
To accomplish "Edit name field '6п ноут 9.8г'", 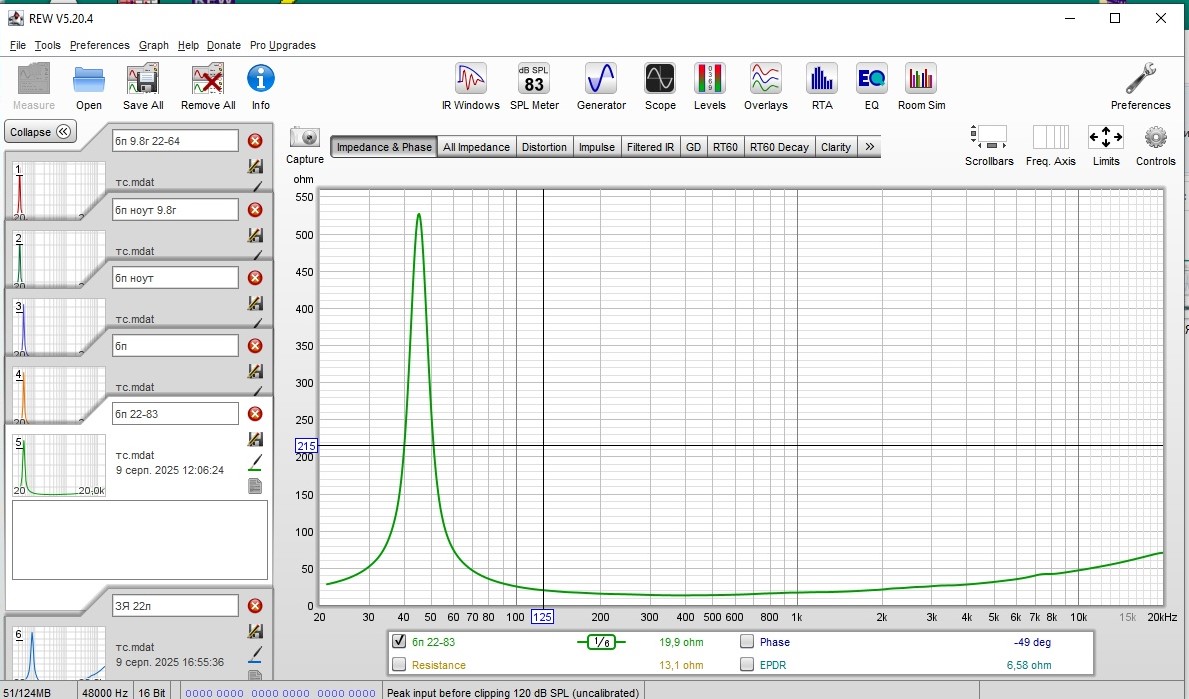I will (x=175, y=210).
